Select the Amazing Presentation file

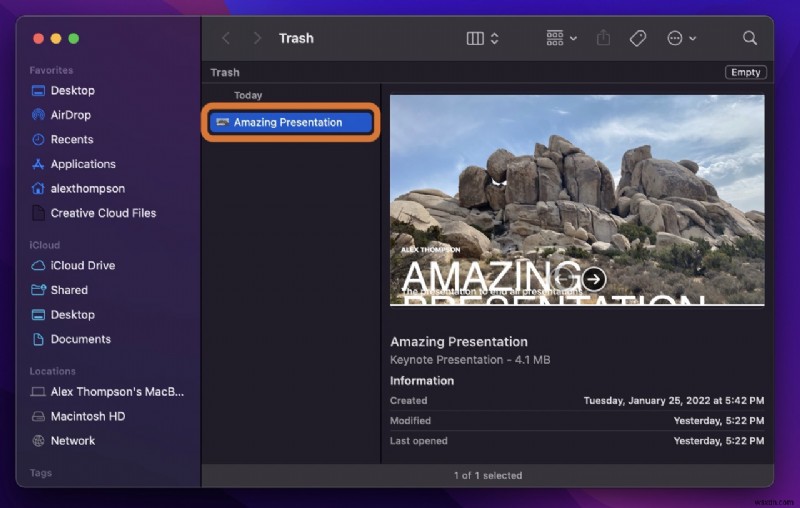[x=291, y=122]
